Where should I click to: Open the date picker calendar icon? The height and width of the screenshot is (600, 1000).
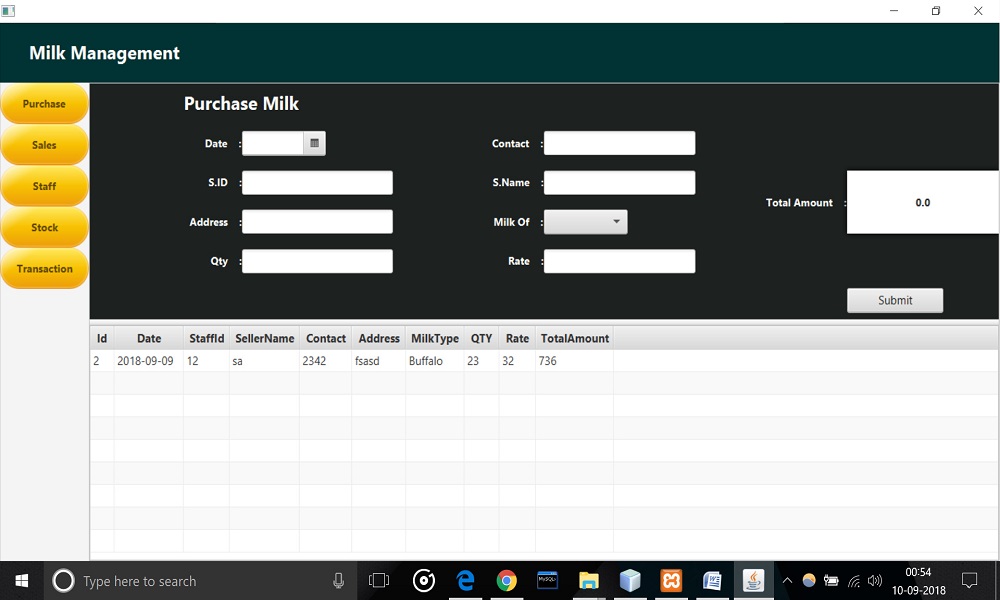314,144
